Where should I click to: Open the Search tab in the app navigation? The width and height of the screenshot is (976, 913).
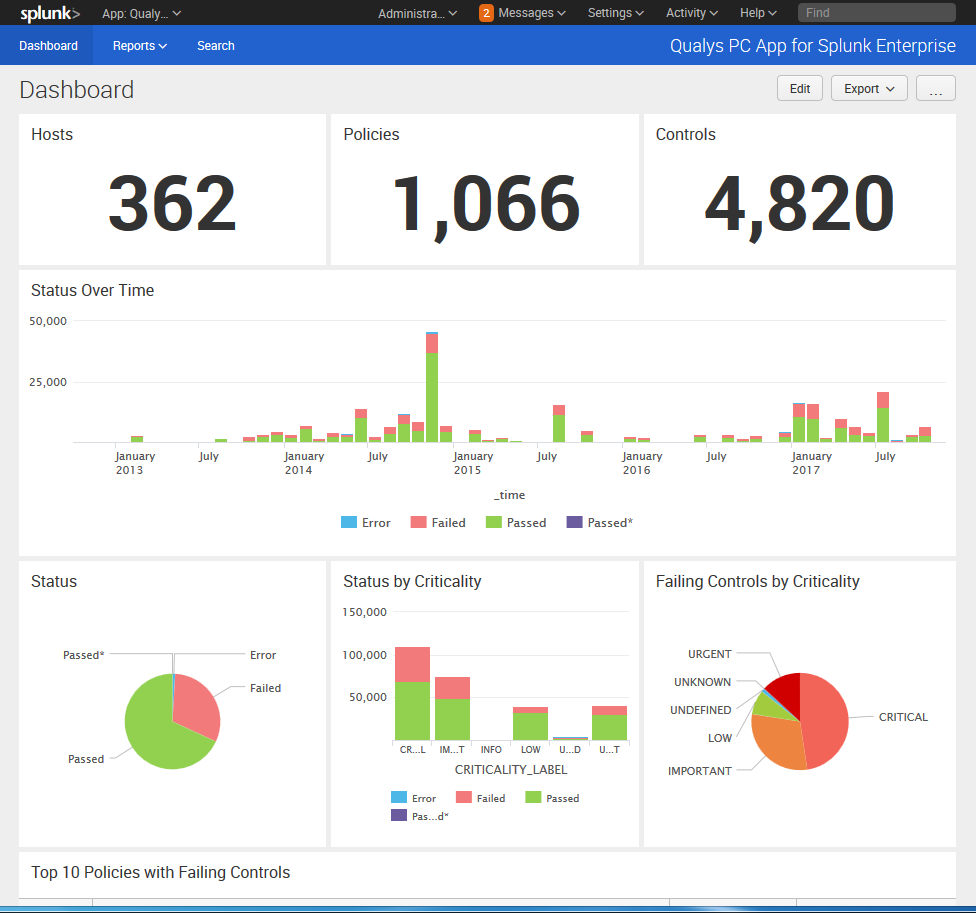(x=215, y=45)
